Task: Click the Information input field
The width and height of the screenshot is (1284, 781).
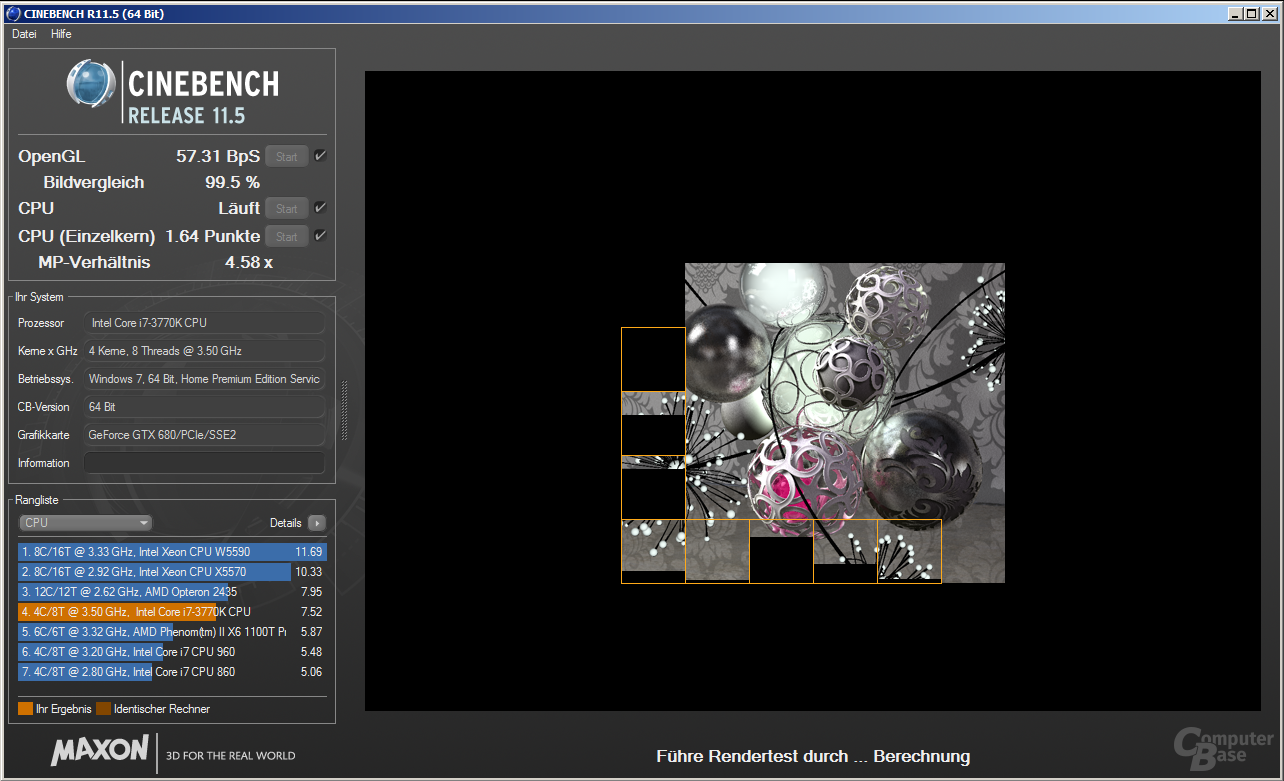Action: click(205, 463)
